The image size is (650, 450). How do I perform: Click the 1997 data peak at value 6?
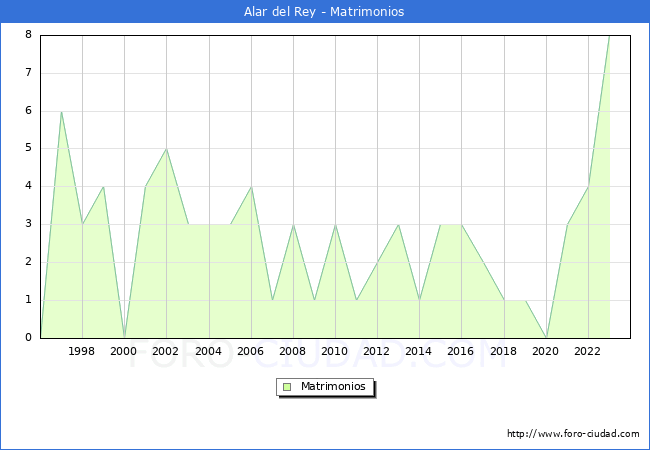point(61,111)
